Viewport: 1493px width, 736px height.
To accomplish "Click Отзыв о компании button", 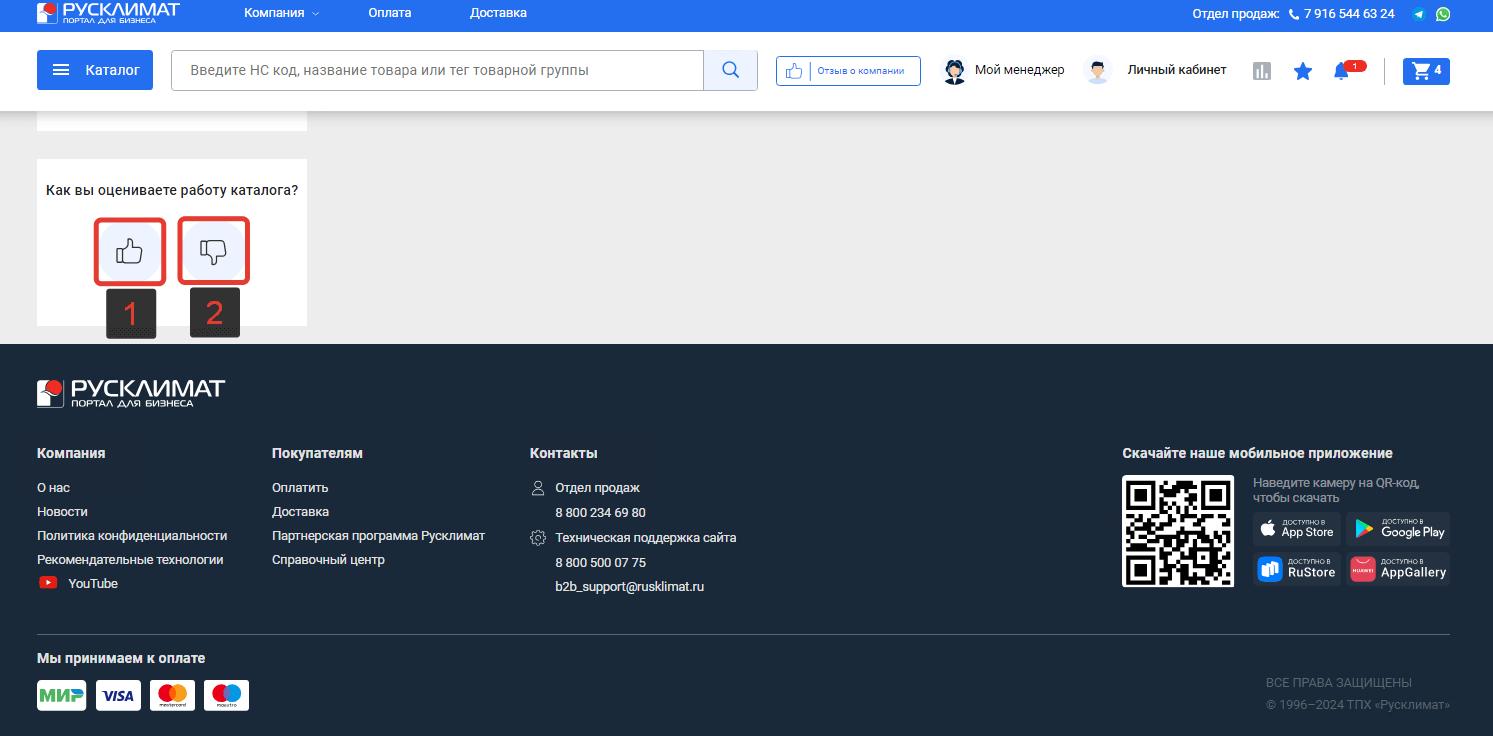I will (848, 71).
